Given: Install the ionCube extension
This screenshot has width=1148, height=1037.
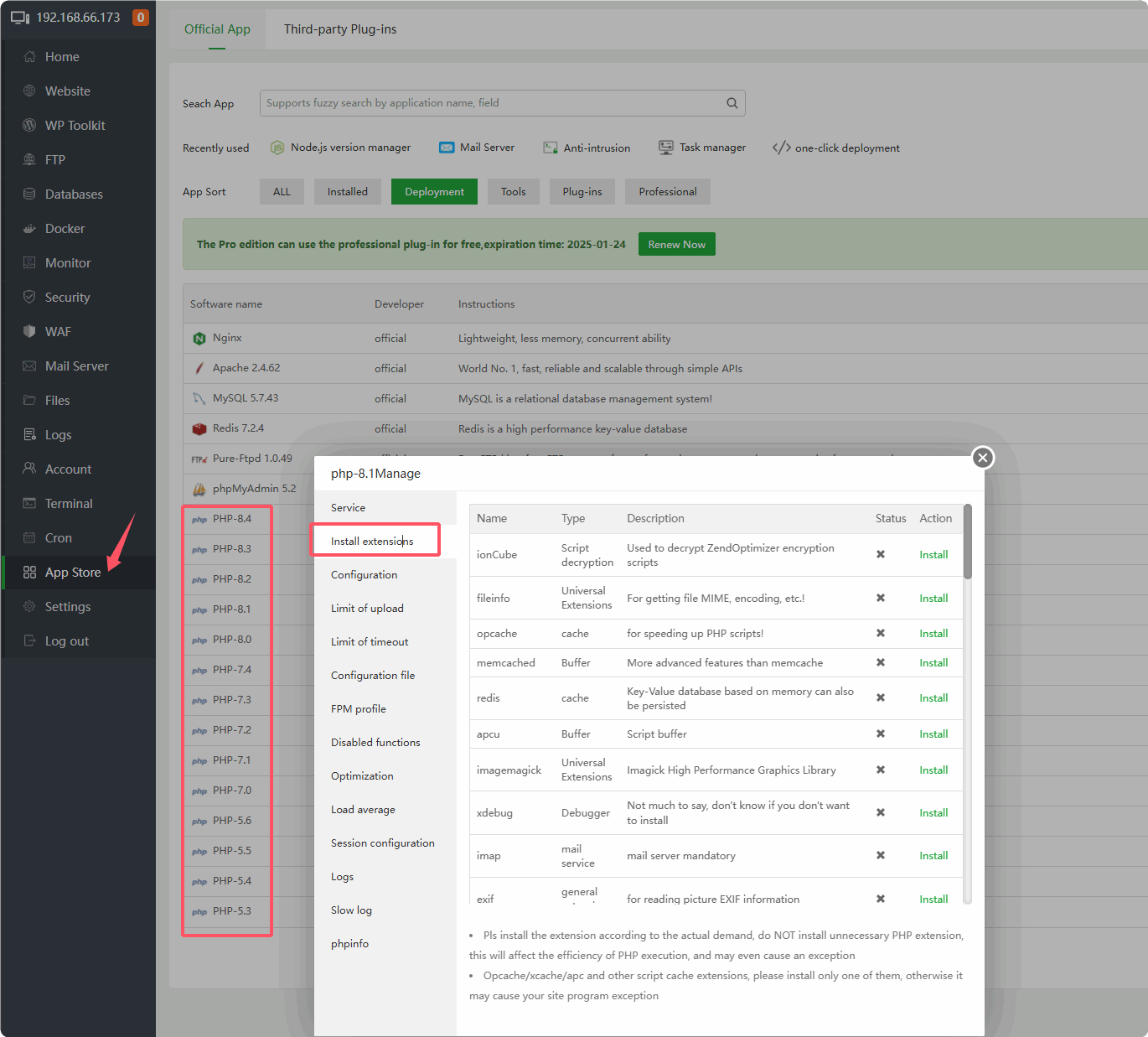Looking at the screenshot, I should 933,555.
